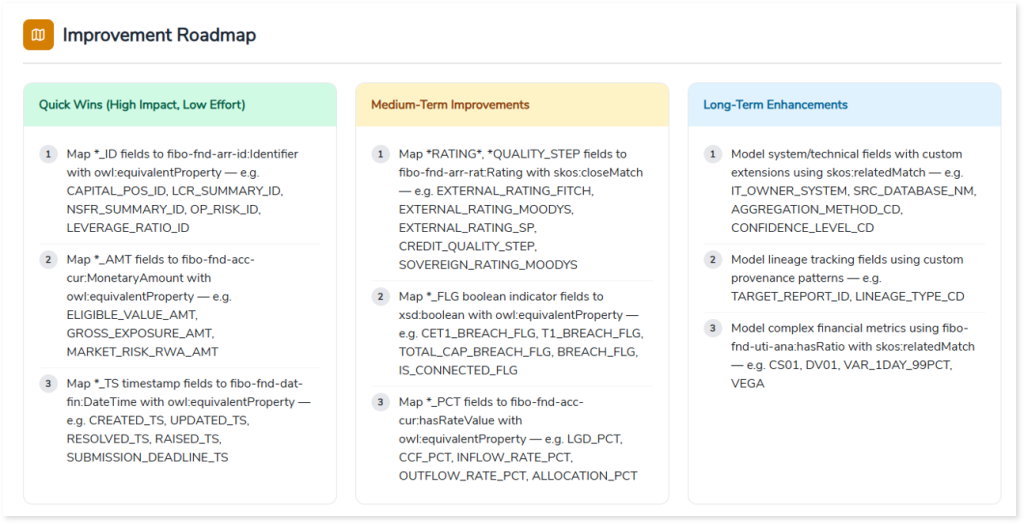Select the Medium-Term Improvements yellow header
This screenshot has width=1024, height=524.
pos(450,104)
